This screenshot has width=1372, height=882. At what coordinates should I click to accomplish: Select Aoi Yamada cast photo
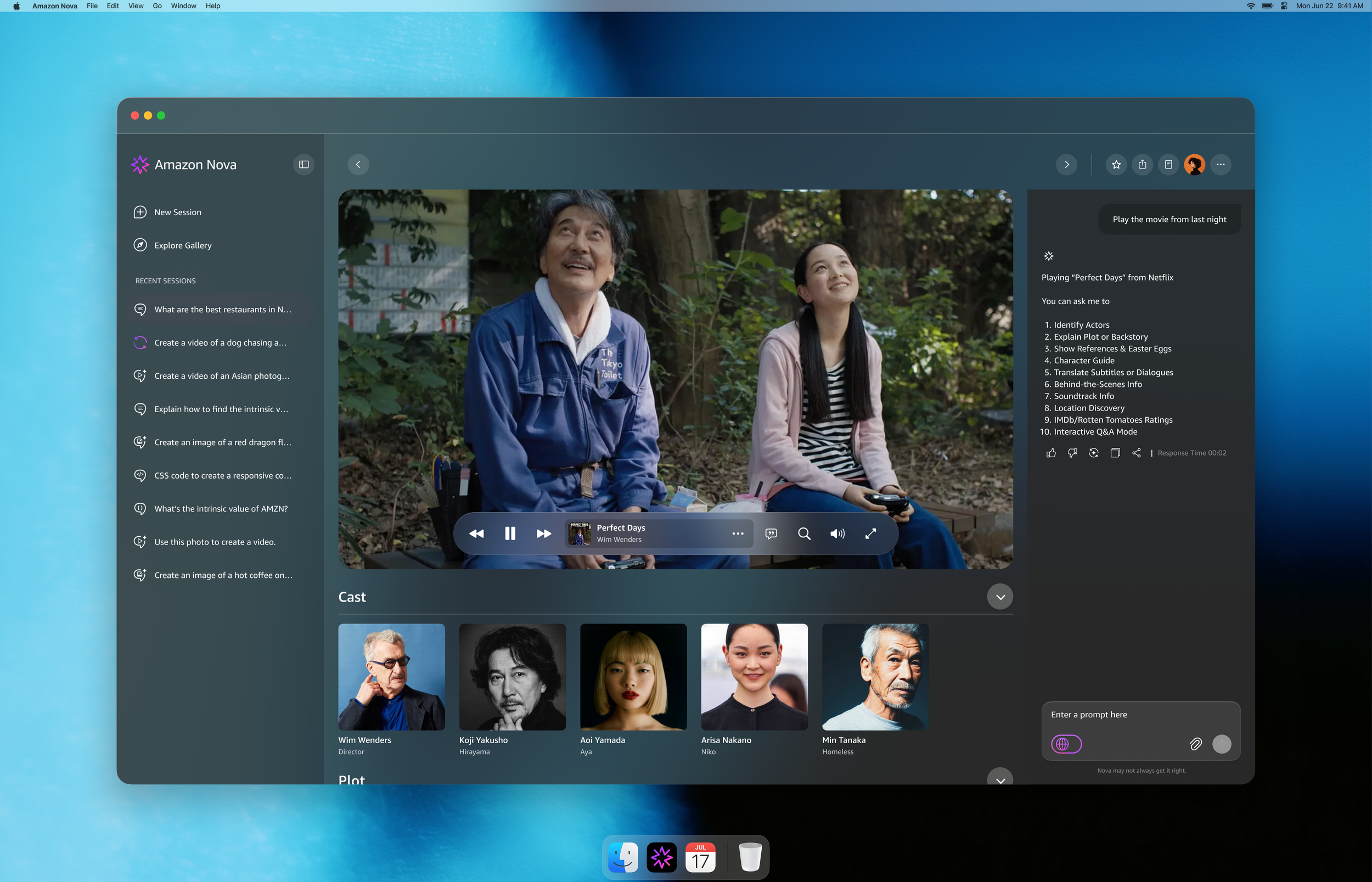click(633, 677)
